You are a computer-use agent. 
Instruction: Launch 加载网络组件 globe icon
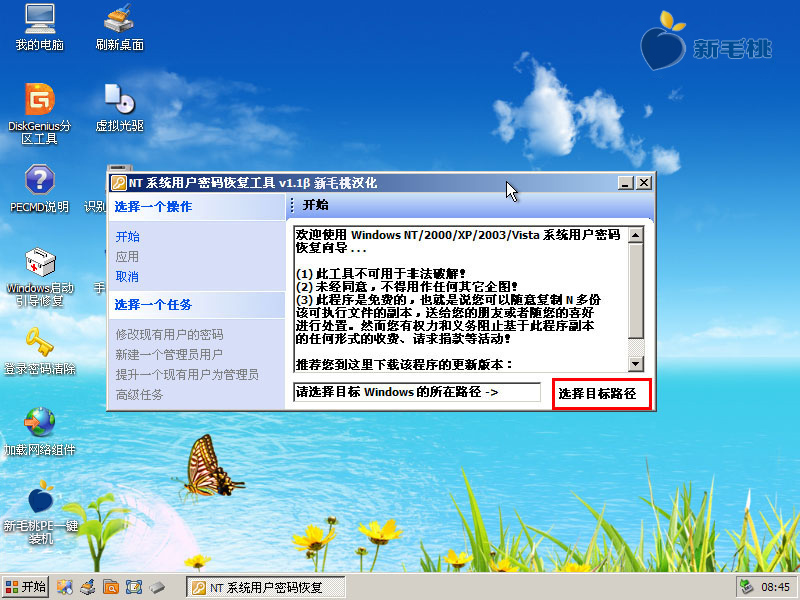tap(39, 432)
